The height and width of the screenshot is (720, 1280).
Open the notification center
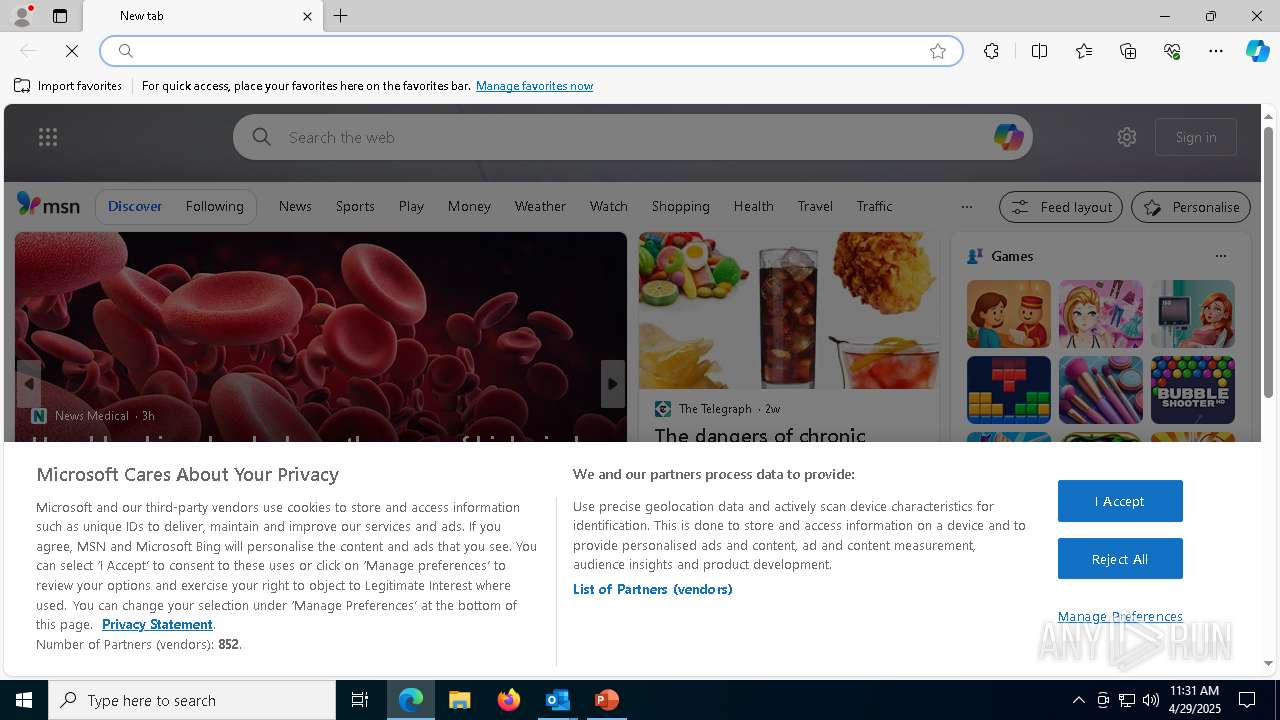click(x=1247, y=700)
